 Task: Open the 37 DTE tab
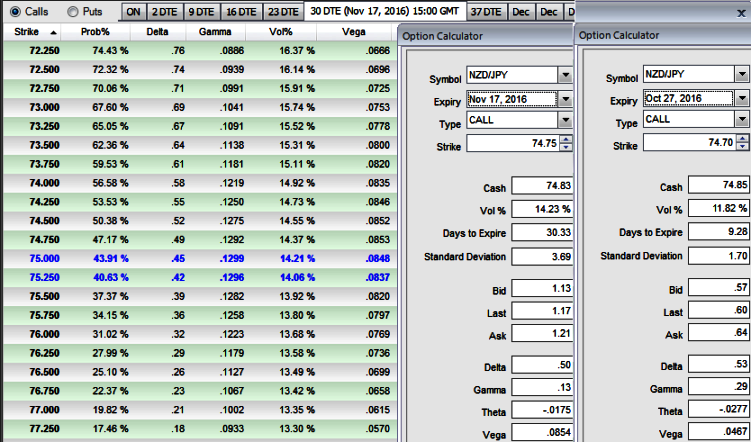coord(484,12)
